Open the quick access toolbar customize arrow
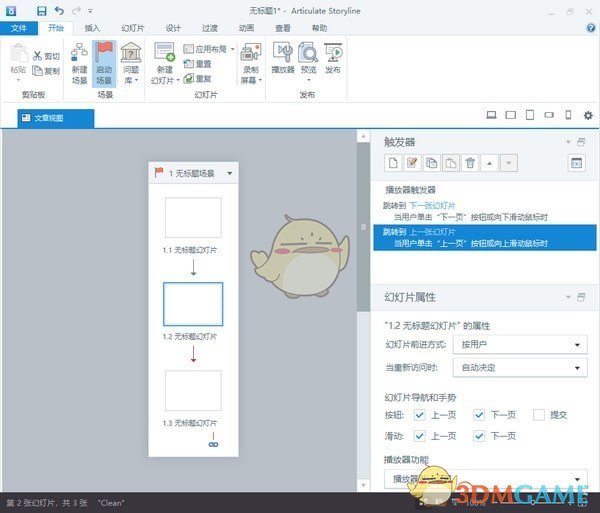This screenshot has height=513, width=600. click(x=90, y=11)
